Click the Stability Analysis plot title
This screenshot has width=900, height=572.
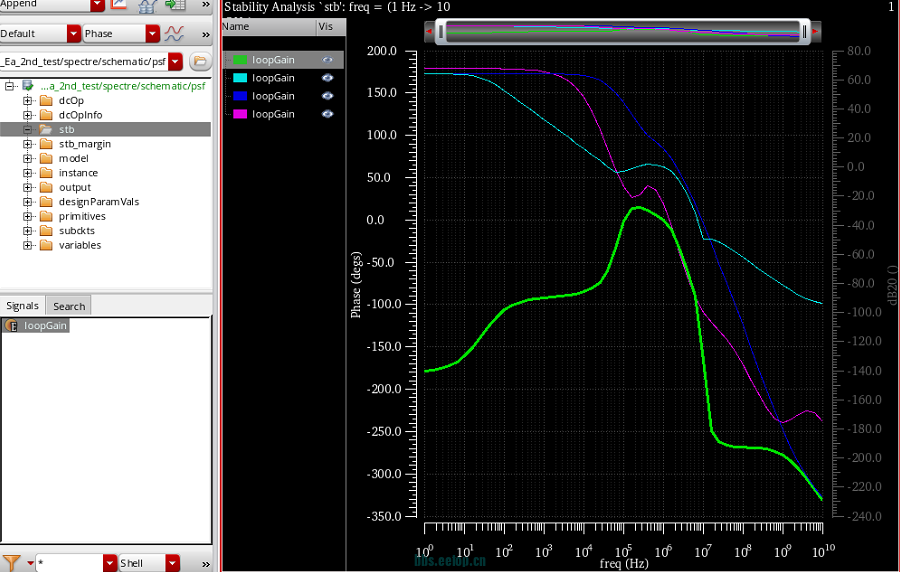[337, 7]
